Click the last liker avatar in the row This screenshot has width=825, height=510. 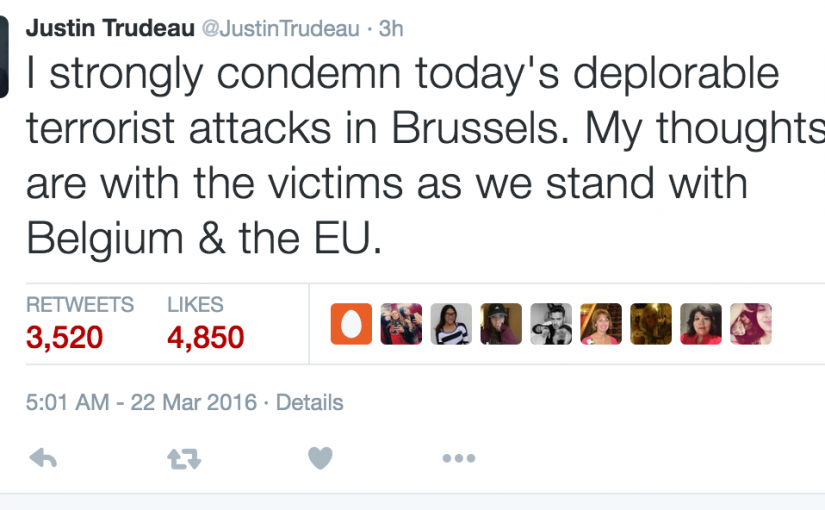pos(751,324)
